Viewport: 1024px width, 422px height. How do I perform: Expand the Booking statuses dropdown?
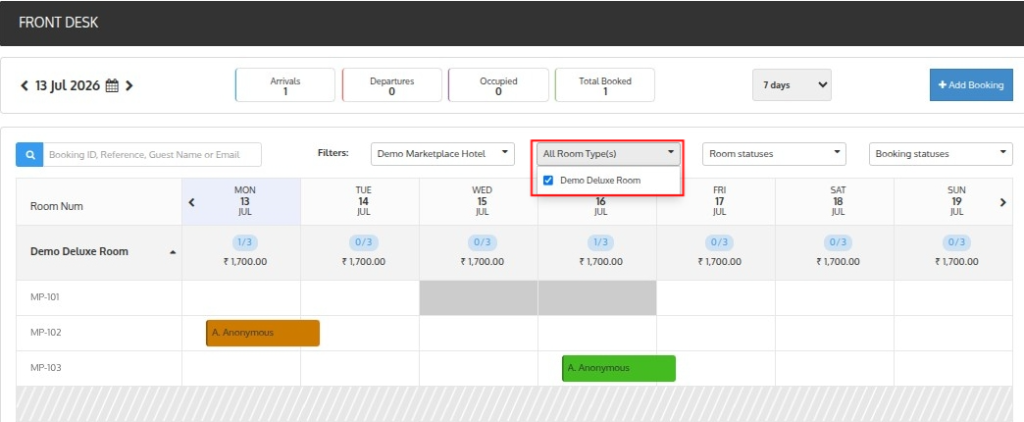pyautogui.click(x=940, y=154)
